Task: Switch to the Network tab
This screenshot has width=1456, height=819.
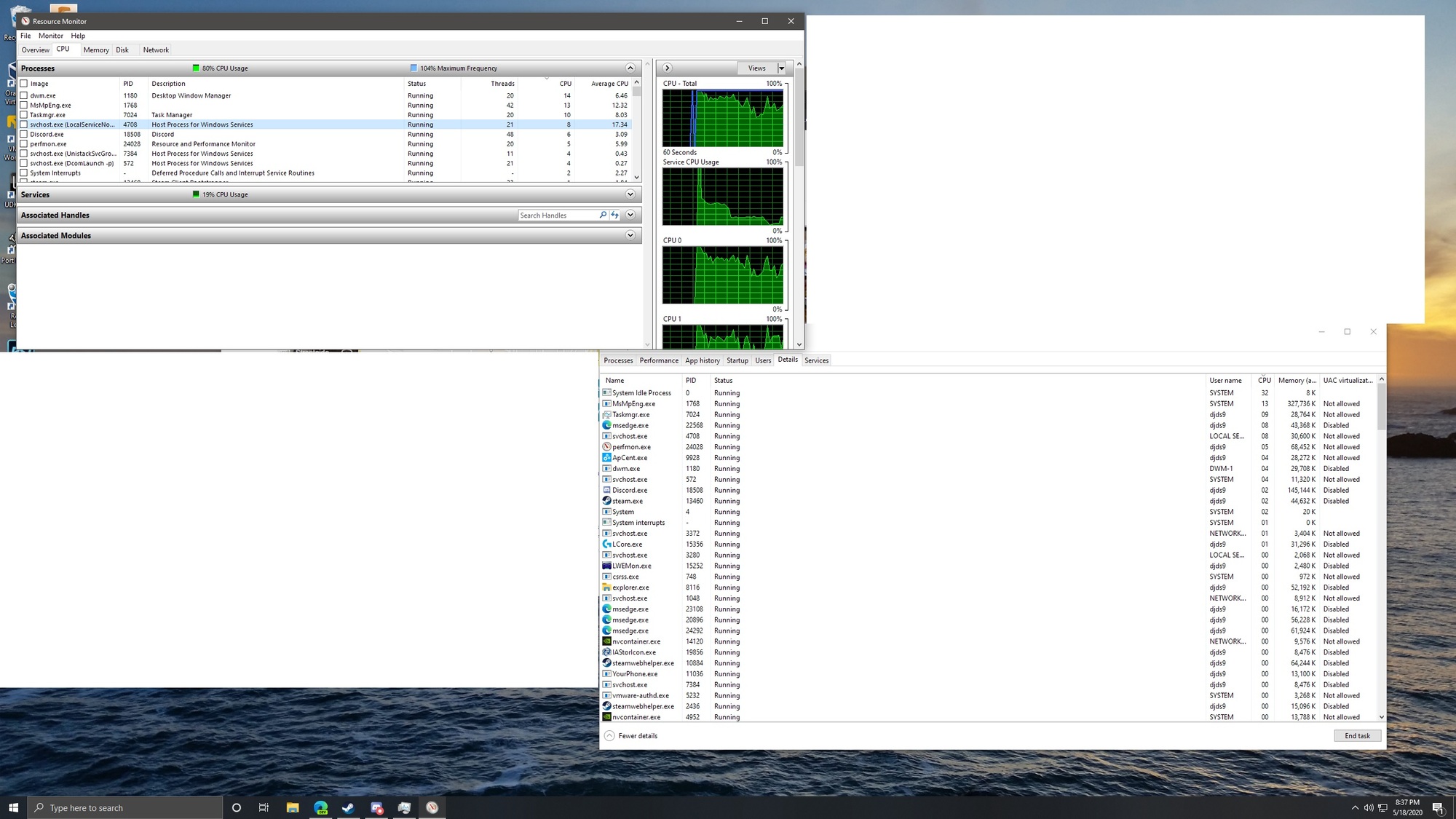Action: (156, 50)
